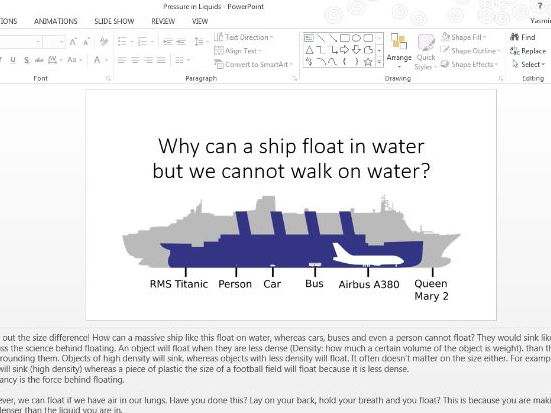The image size is (551, 413).
Task: Select the Right Brace shape
Action: (x=356, y=62)
